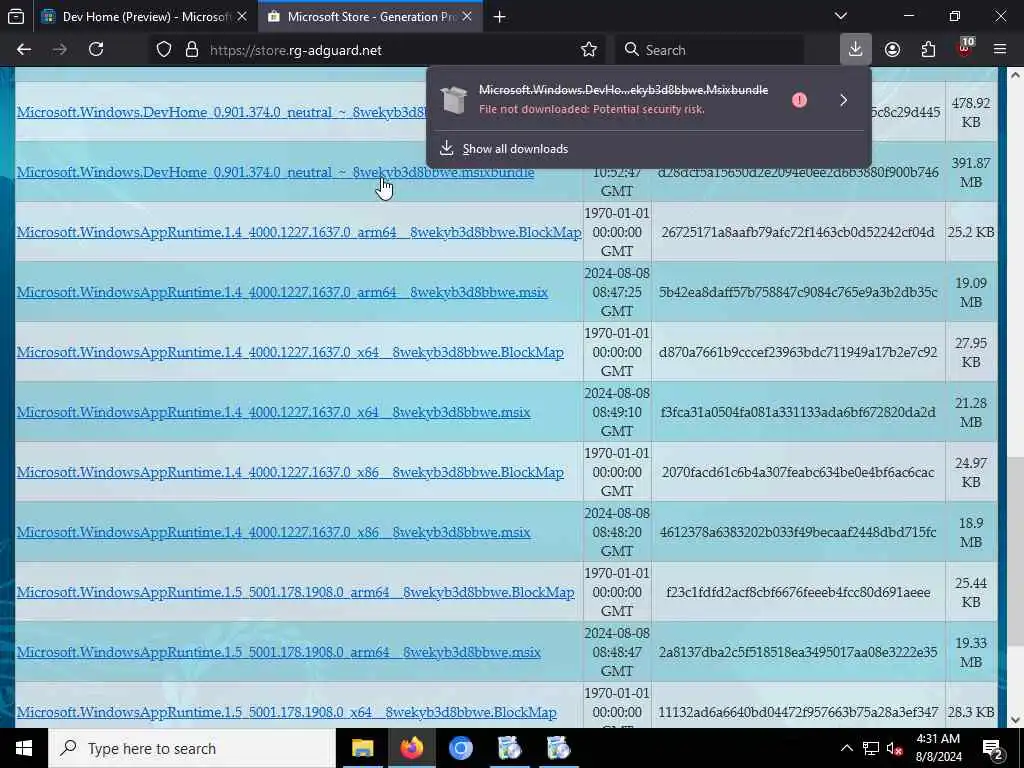Open Windows Start menu
Viewport: 1024px width, 768px height.
click(x=24, y=748)
